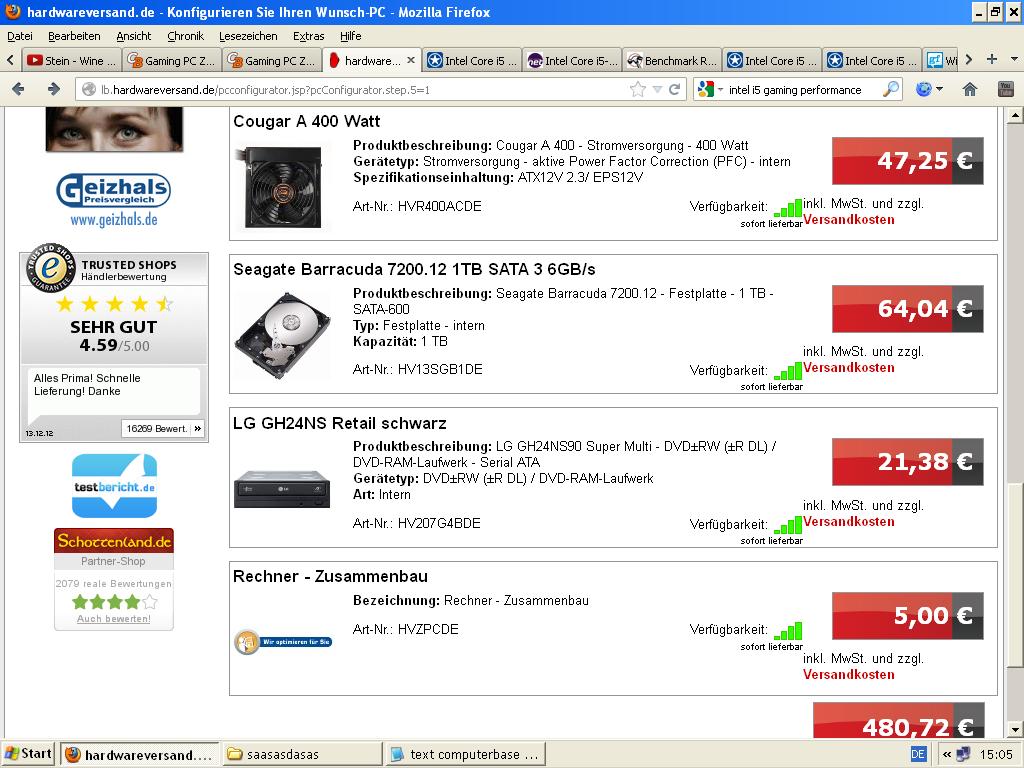Image resolution: width=1024 pixels, height=768 pixels.
Task: Click the 47,25 € price button
Action: click(908, 161)
